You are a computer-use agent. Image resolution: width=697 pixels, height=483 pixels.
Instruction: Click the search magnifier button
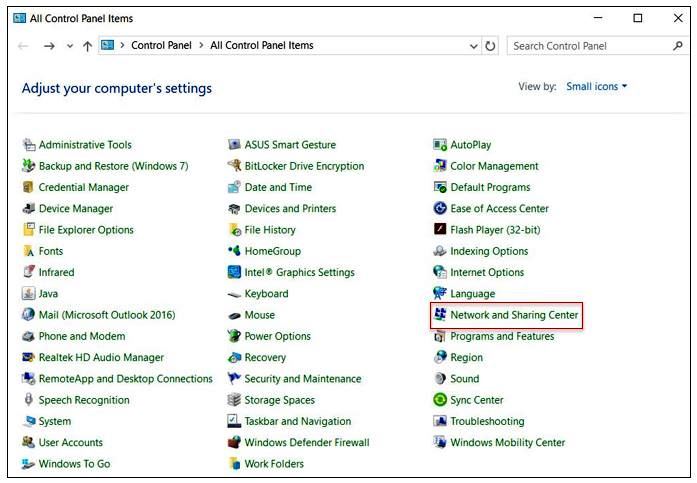coord(678,46)
